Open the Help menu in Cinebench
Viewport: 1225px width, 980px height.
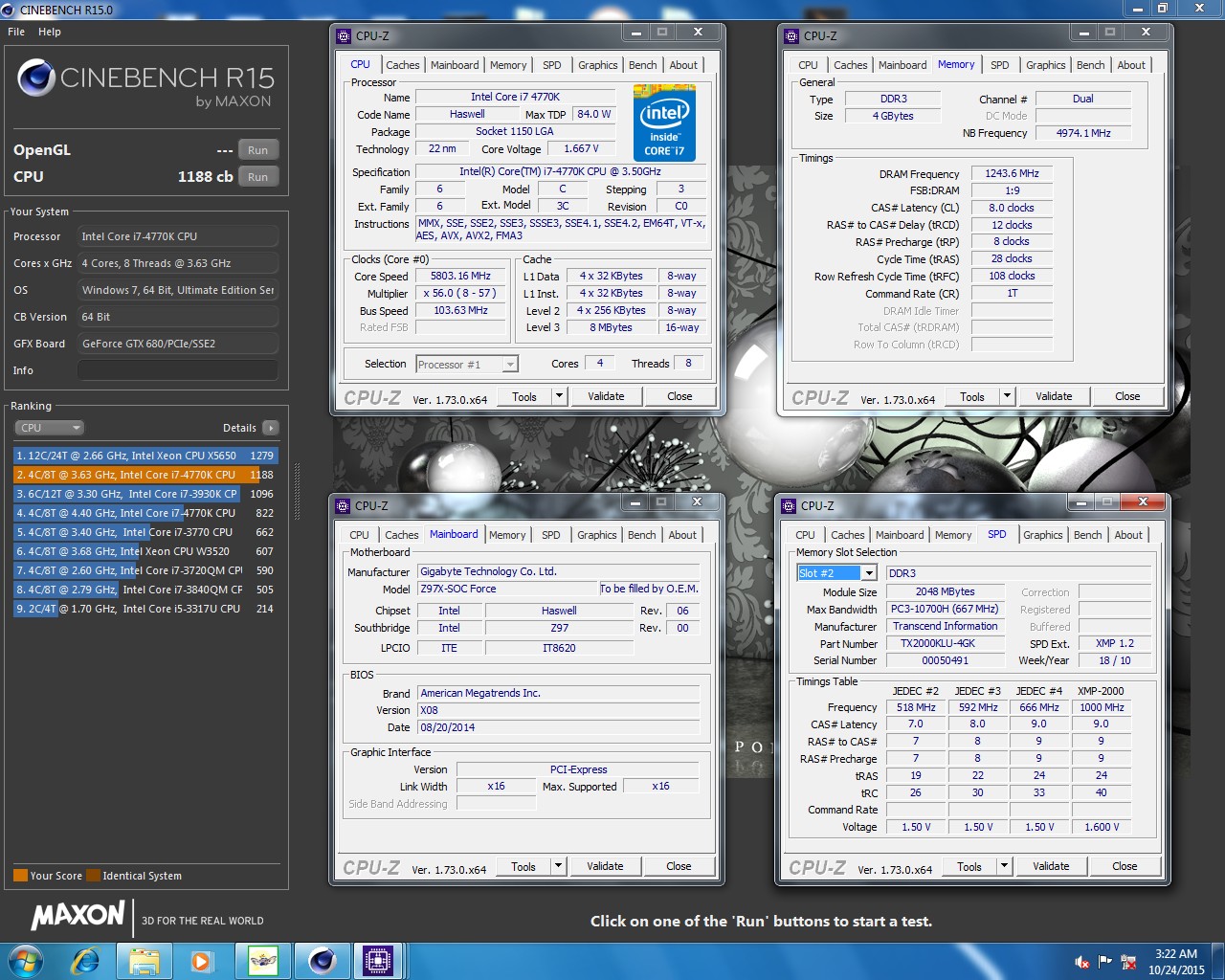click(50, 32)
